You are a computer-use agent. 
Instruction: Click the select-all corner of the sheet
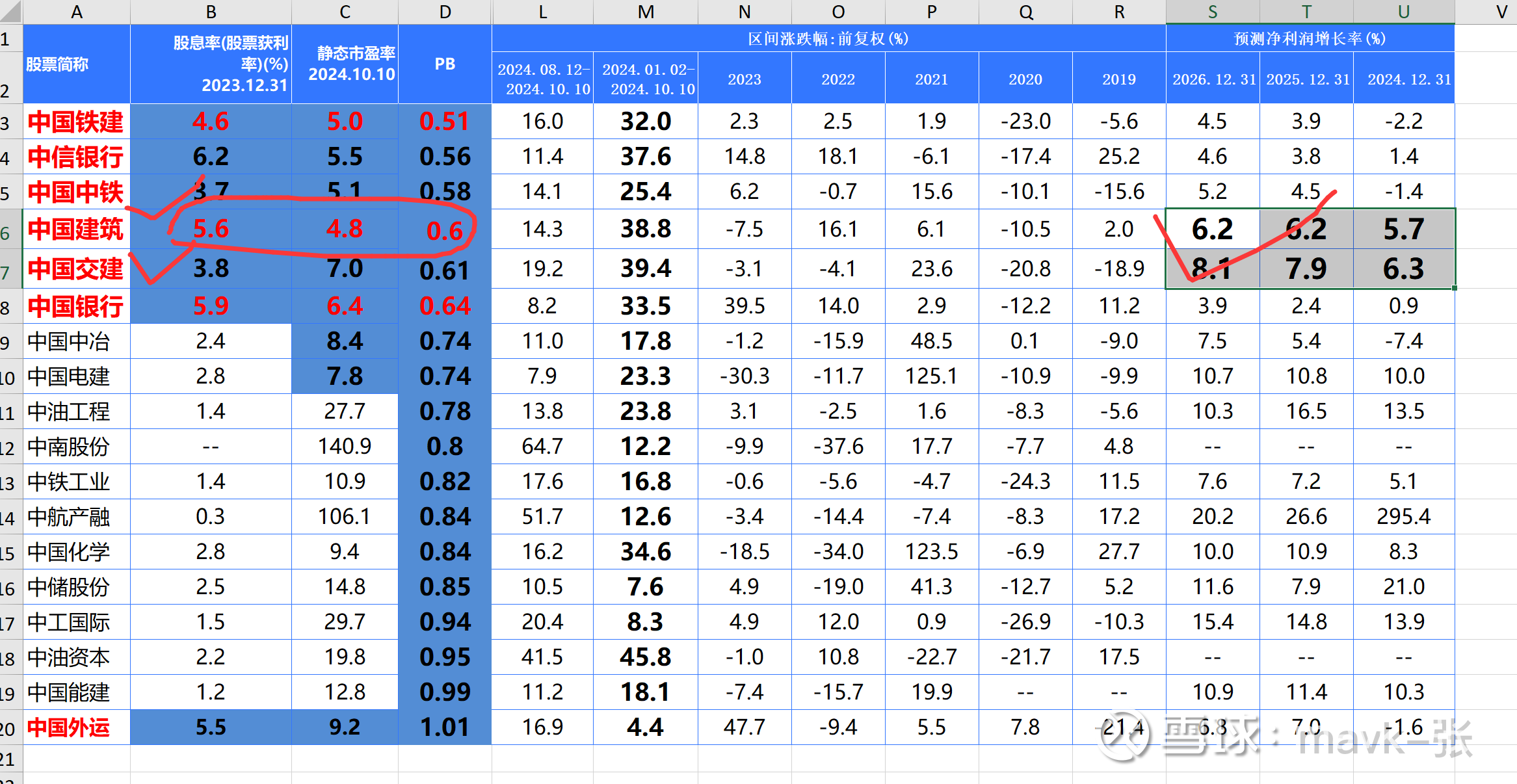point(11,12)
